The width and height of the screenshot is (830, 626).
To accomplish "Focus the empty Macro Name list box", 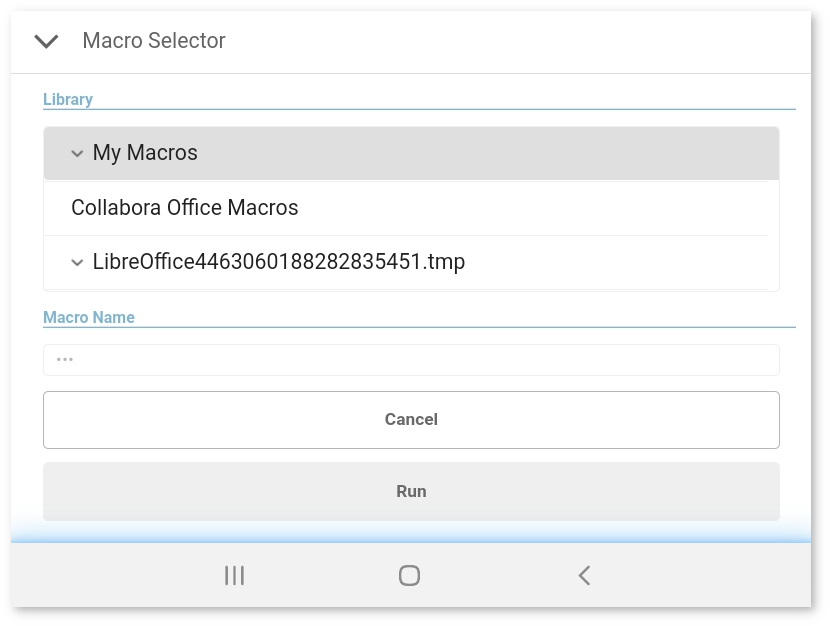I will [411, 360].
